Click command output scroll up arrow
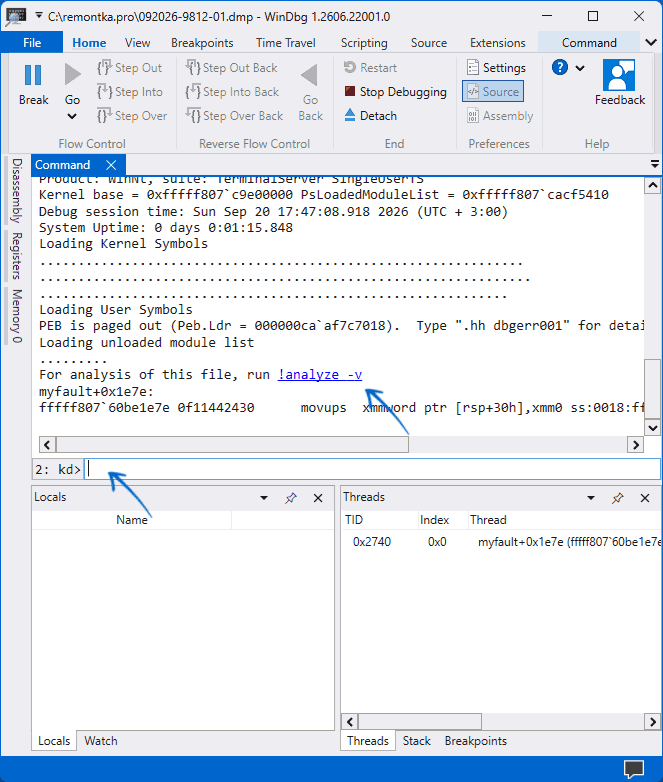 click(x=653, y=186)
